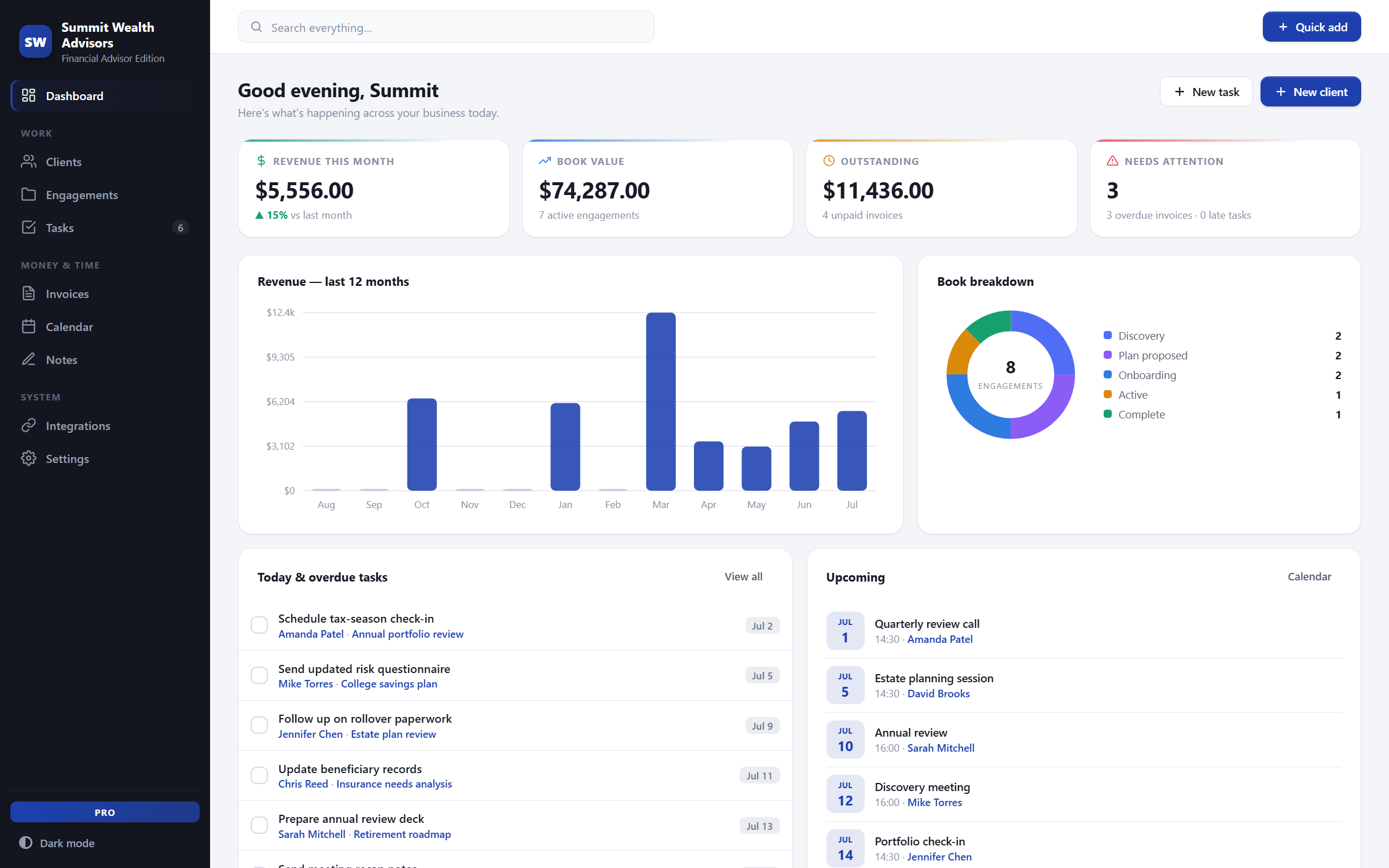Click the Search everything field
This screenshot has height=868, width=1389.
[x=446, y=27]
